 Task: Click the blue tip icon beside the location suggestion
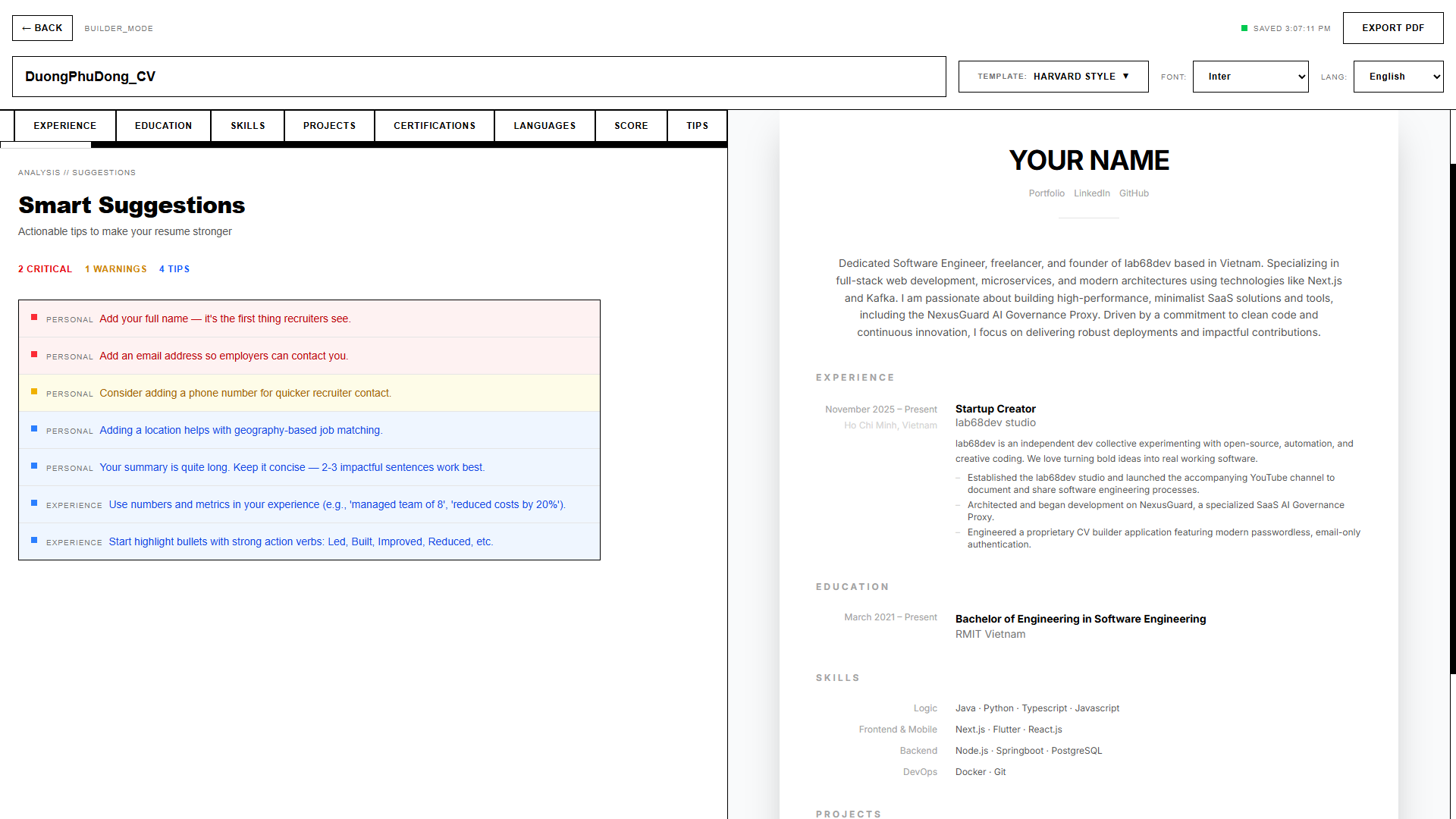(33, 429)
